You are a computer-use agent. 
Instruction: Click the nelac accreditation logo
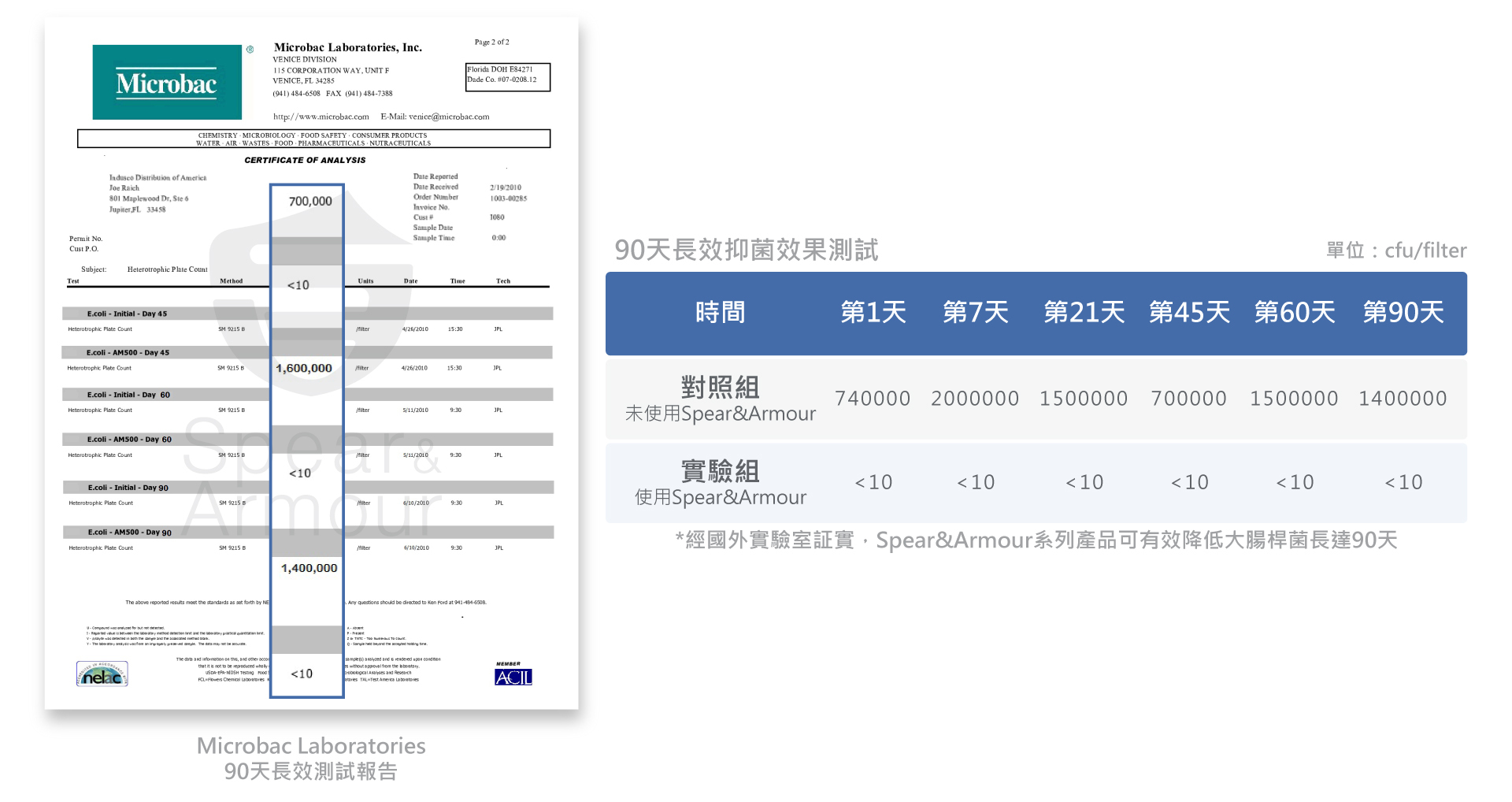(102, 674)
